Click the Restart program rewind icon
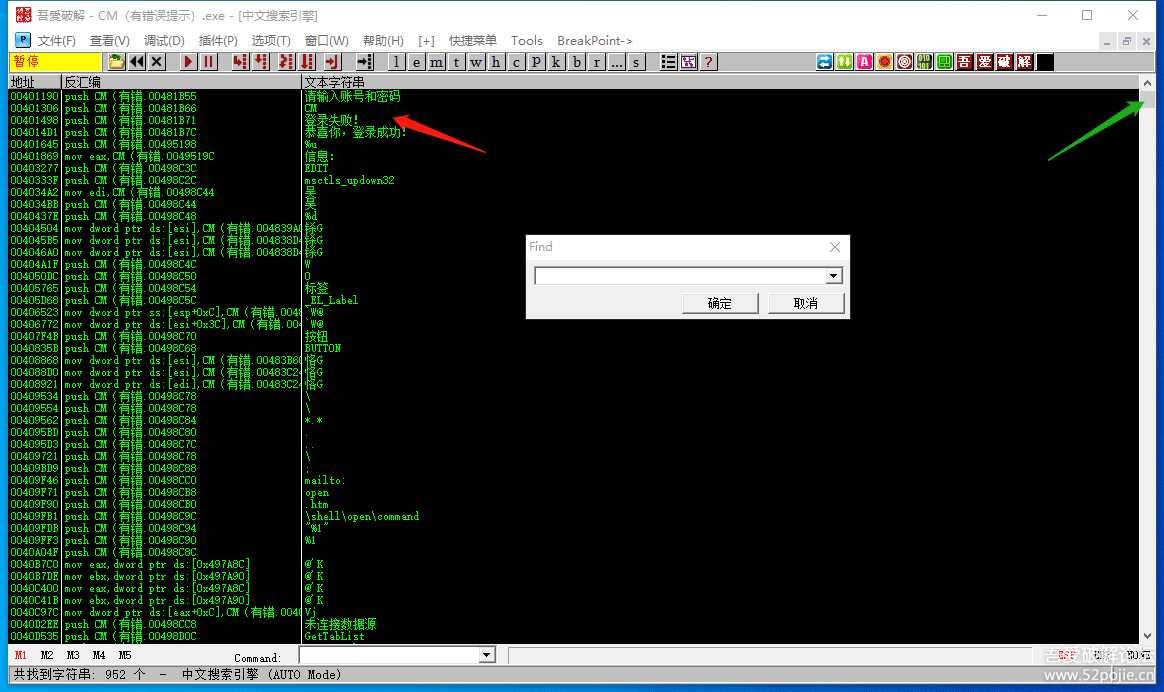 (137, 62)
